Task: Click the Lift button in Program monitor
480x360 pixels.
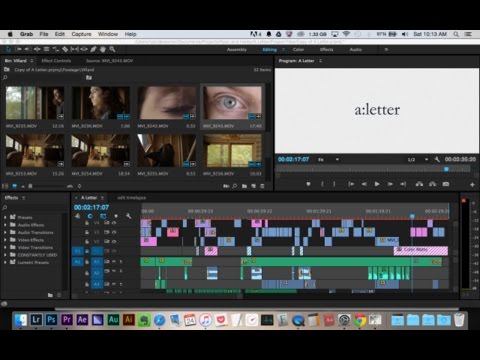Action: pyautogui.click(x=419, y=184)
